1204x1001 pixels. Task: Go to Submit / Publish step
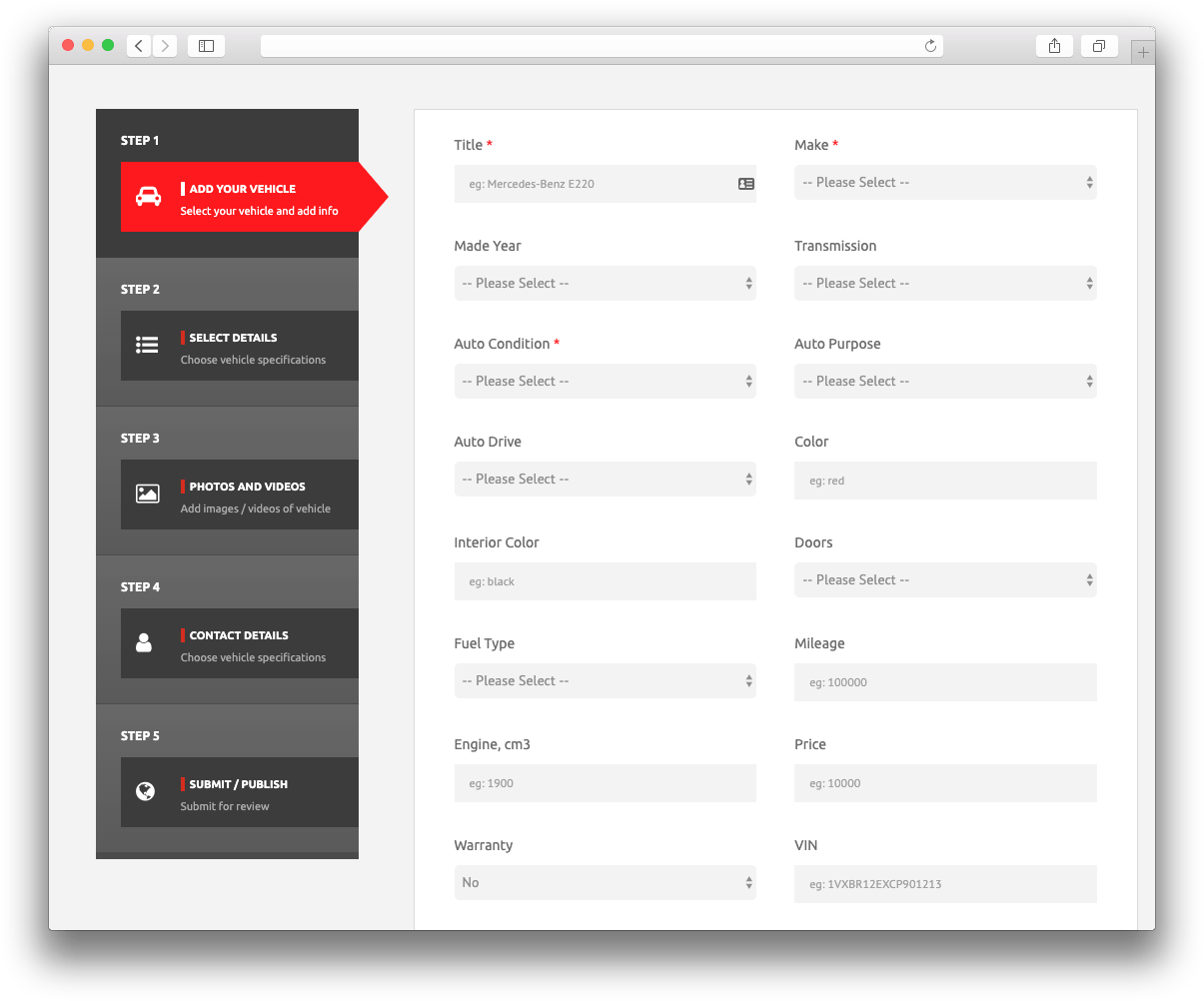tap(240, 792)
